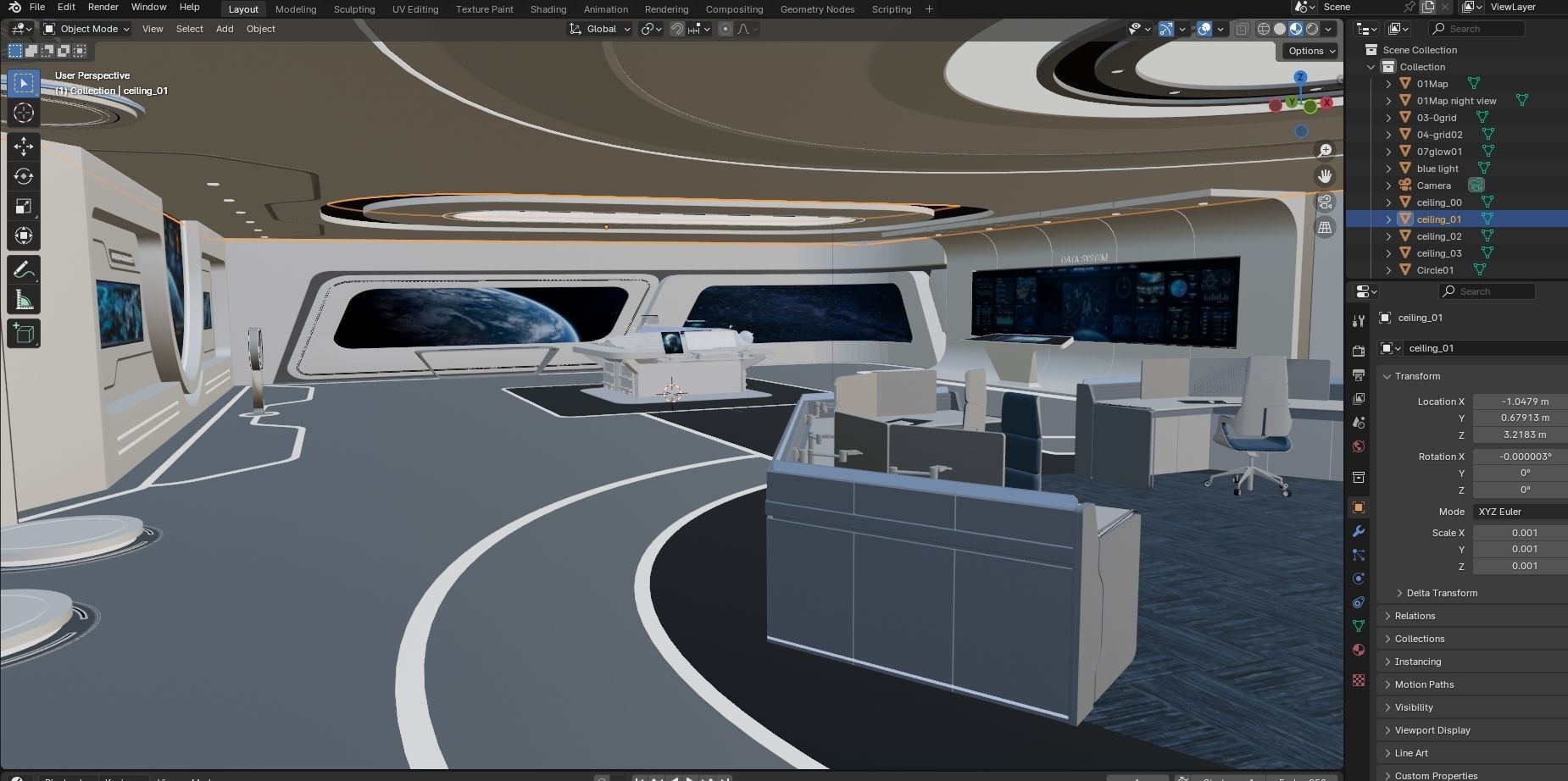Open the Object Constraints tab
The height and width of the screenshot is (781, 1568).
(1359, 602)
